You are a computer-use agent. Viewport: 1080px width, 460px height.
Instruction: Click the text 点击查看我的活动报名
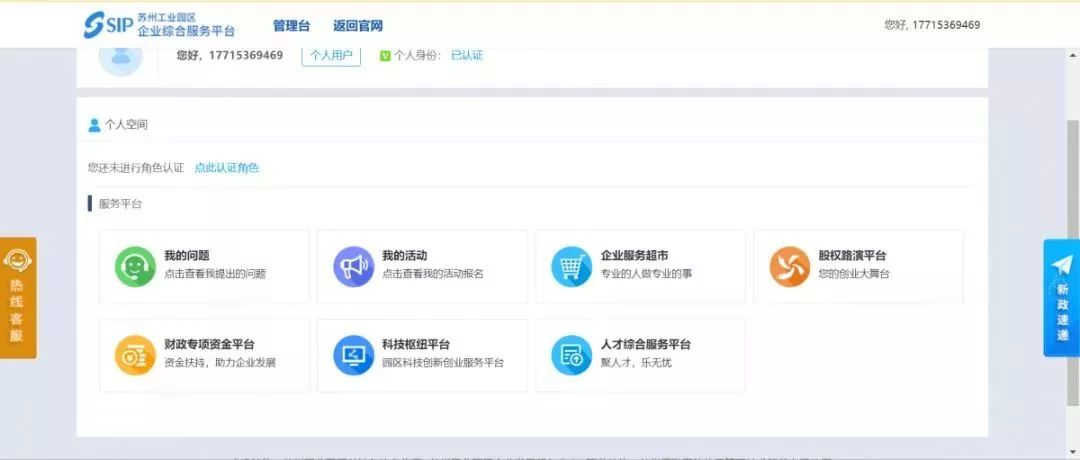(433, 274)
